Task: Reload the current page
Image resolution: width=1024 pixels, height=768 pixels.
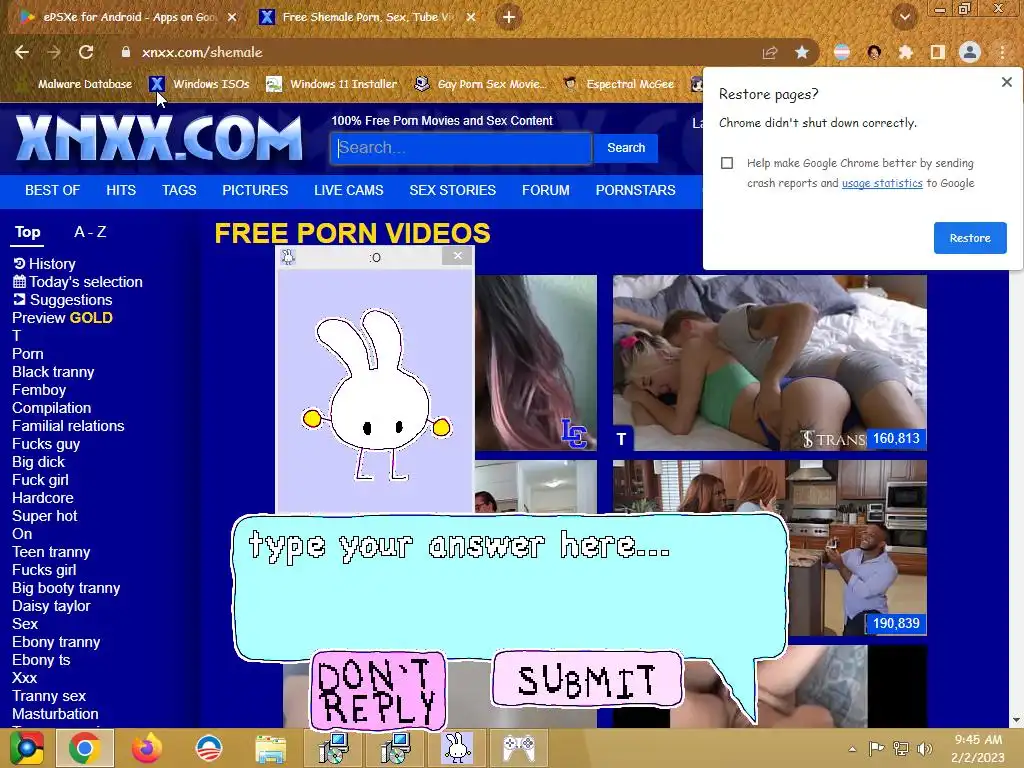Action: tap(86, 52)
